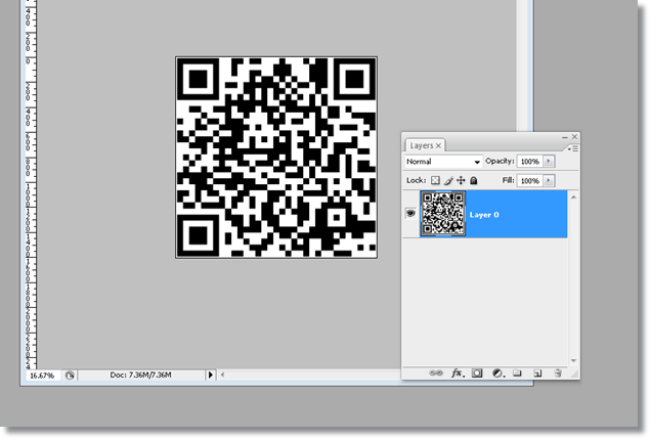Click the link layers icon

(x=436, y=373)
